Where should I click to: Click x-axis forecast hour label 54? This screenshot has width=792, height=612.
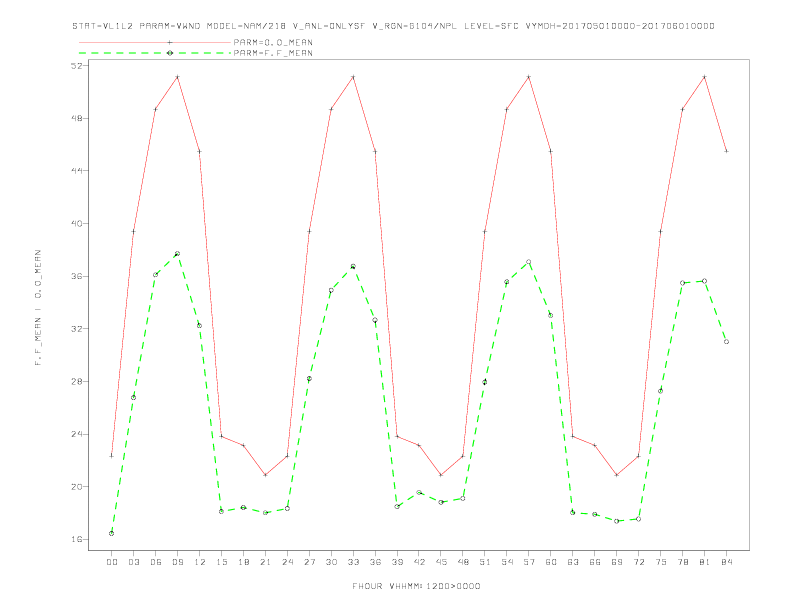coord(507,562)
